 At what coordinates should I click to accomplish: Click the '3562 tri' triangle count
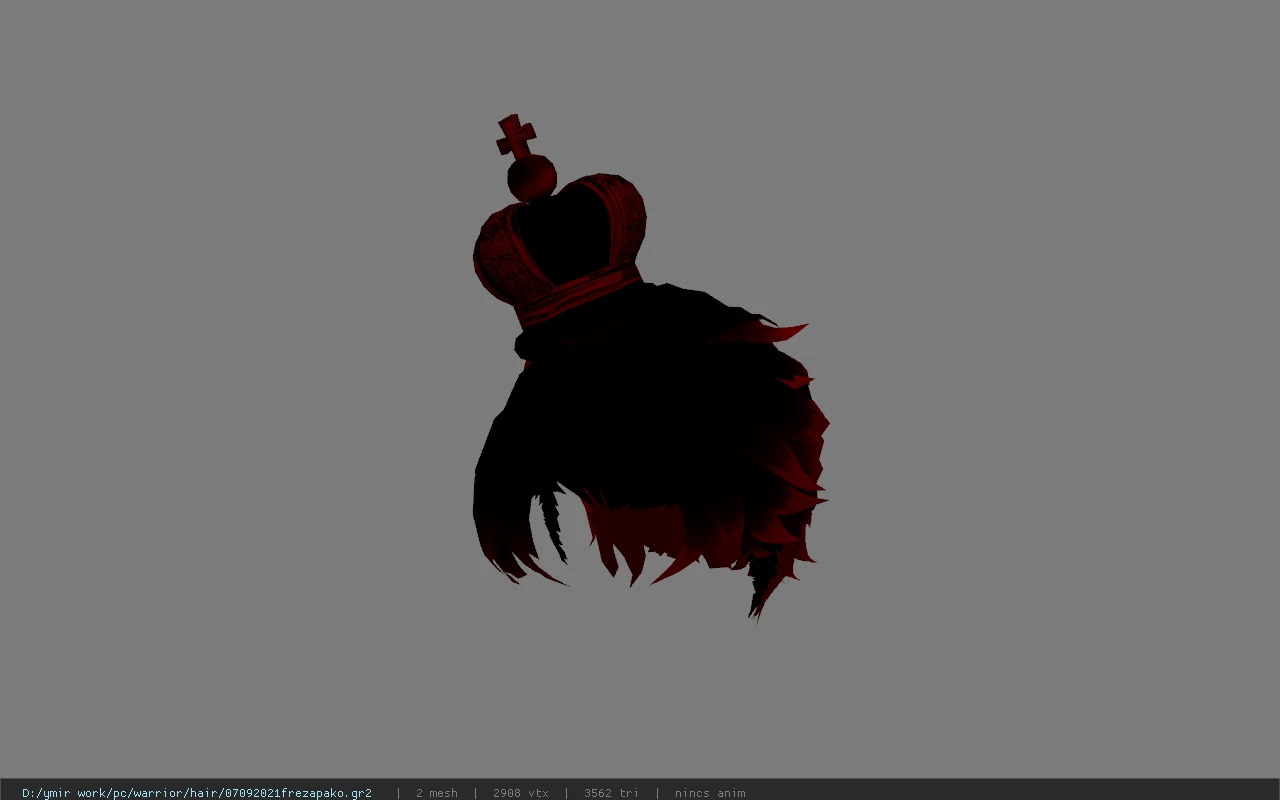(611, 793)
